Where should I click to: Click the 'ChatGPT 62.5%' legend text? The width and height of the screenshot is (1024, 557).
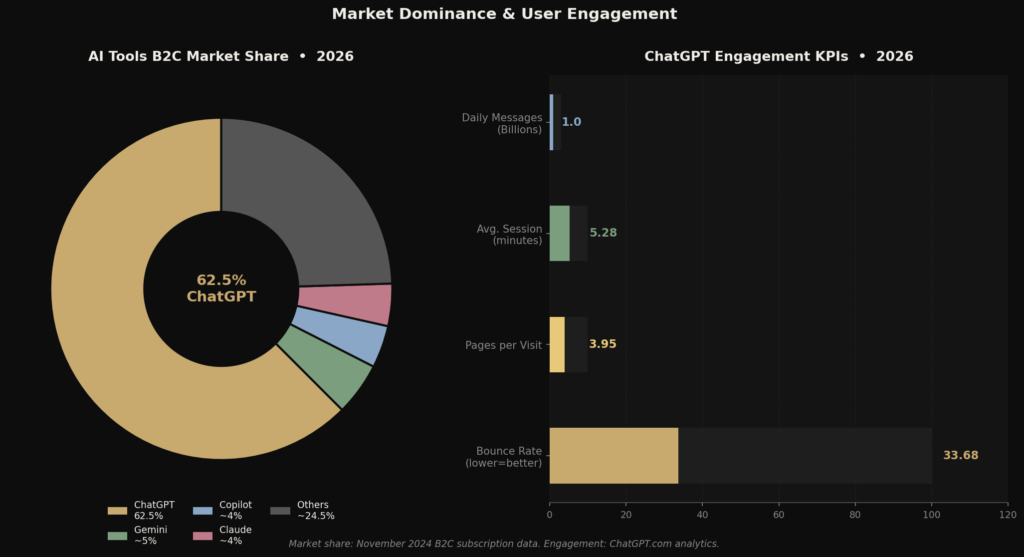coord(154,510)
